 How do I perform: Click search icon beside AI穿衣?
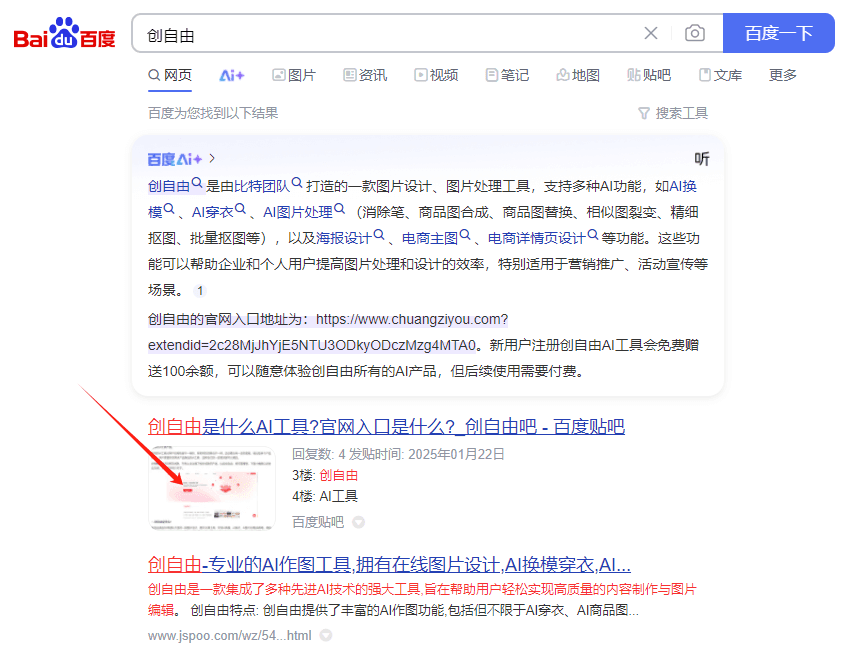pyautogui.click(x=240, y=211)
